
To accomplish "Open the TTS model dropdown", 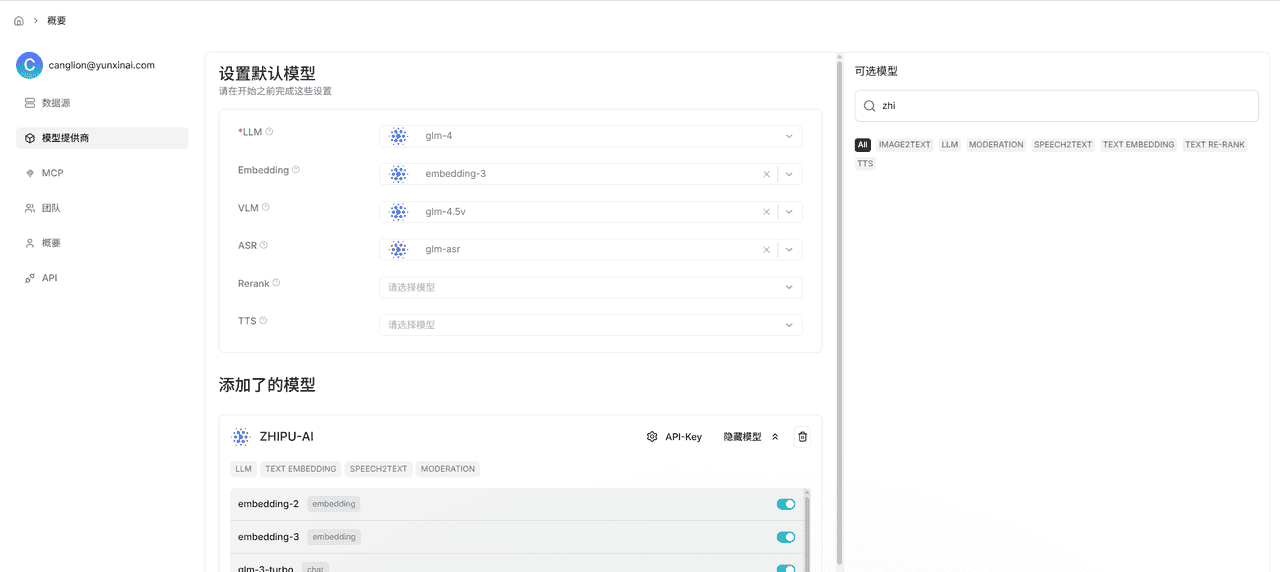I will 591,325.
